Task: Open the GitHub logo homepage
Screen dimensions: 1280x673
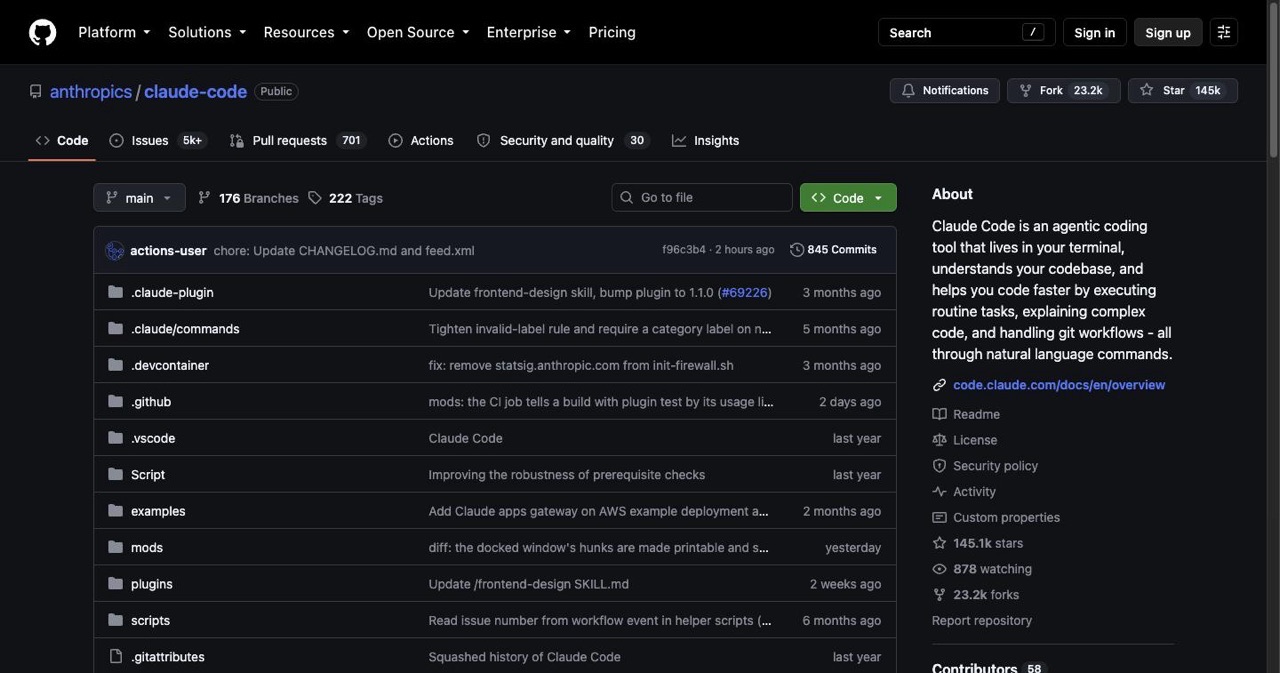Action: [x=42, y=32]
